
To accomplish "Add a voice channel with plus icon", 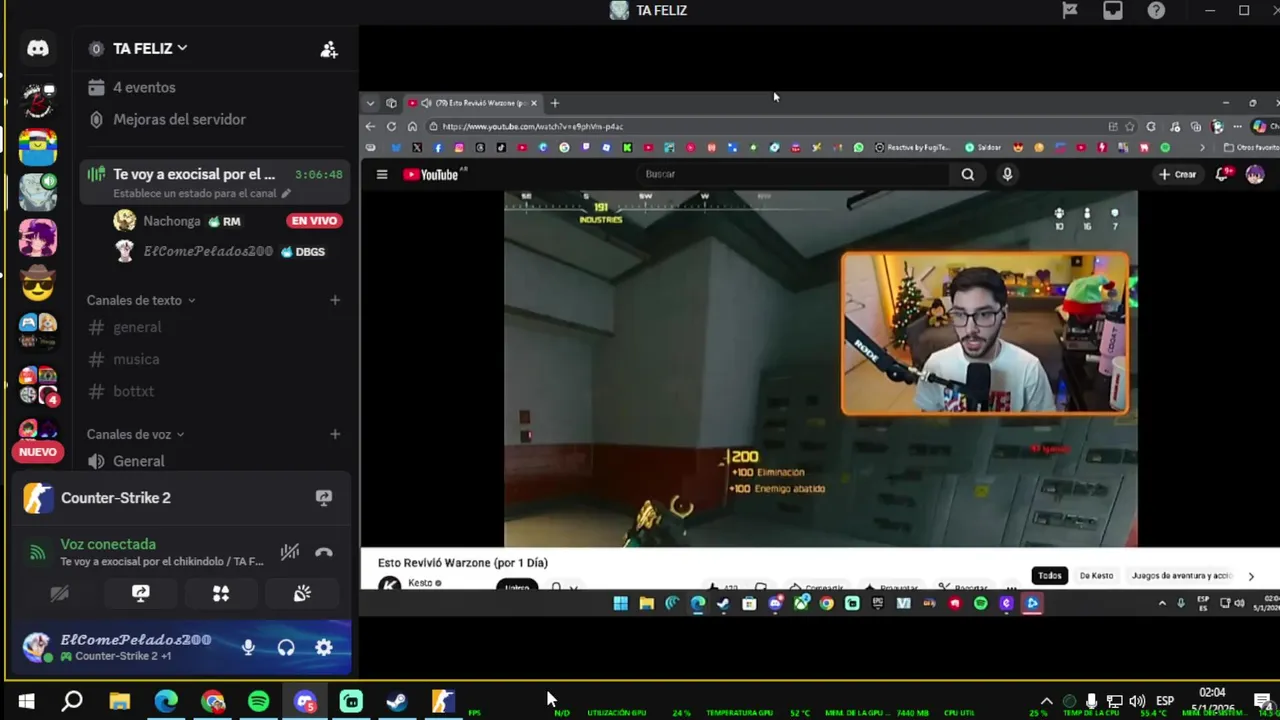I will (x=335, y=434).
